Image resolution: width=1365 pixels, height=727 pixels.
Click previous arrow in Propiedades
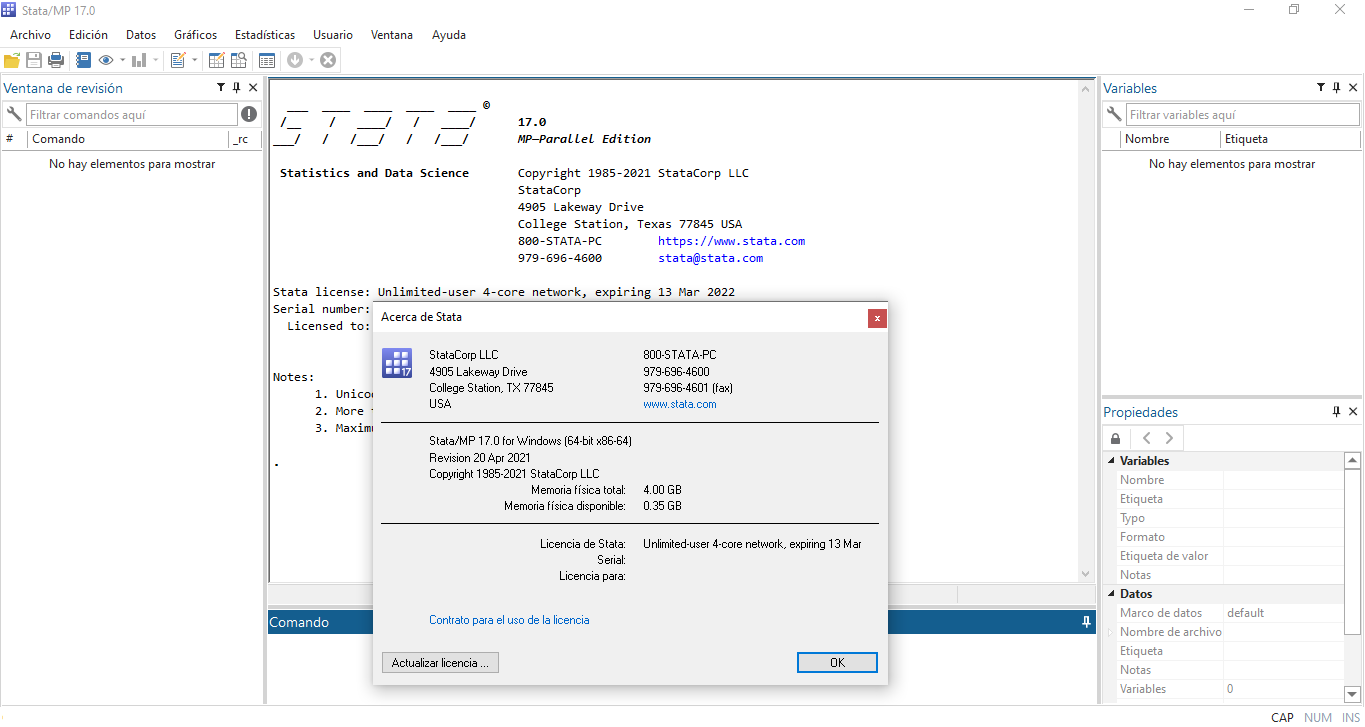(x=1147, y=438)
